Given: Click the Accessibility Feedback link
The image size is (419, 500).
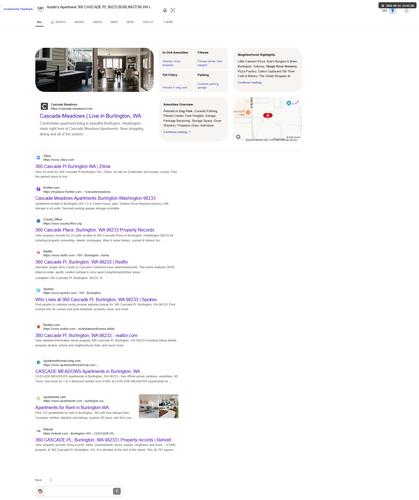Looking at the screenshot, I should coord(18,9).
